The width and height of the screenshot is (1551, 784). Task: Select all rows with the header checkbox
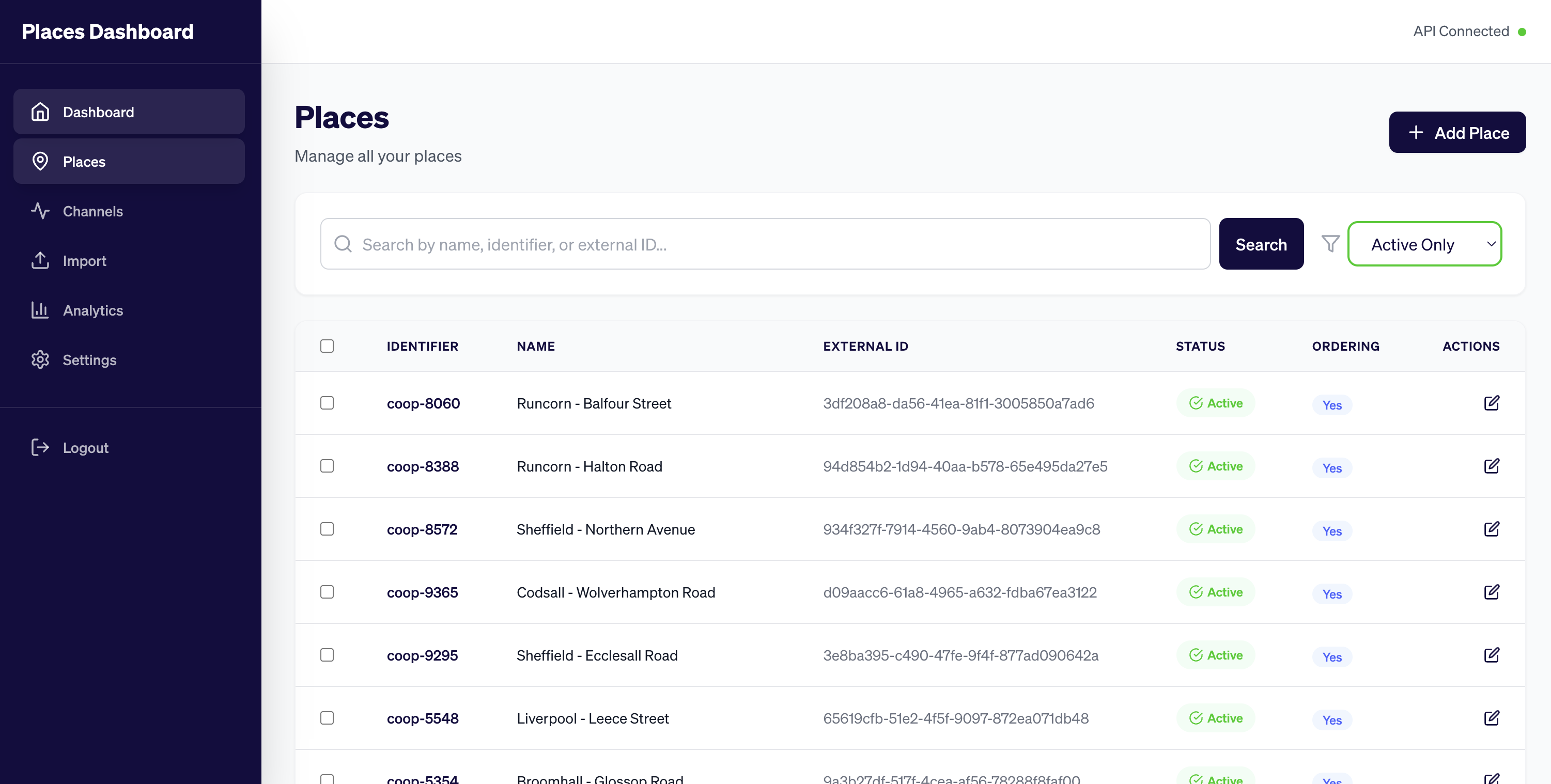[327, 346]
